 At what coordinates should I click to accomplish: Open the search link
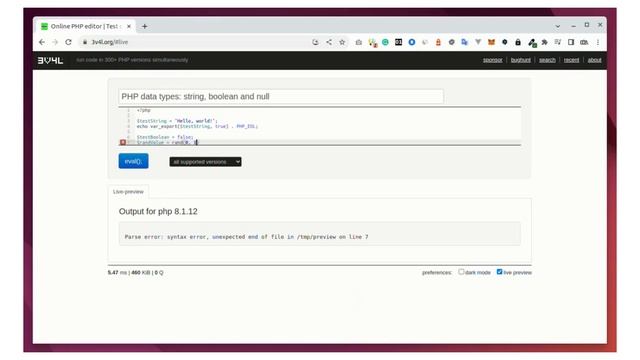[x=547, y=60]
